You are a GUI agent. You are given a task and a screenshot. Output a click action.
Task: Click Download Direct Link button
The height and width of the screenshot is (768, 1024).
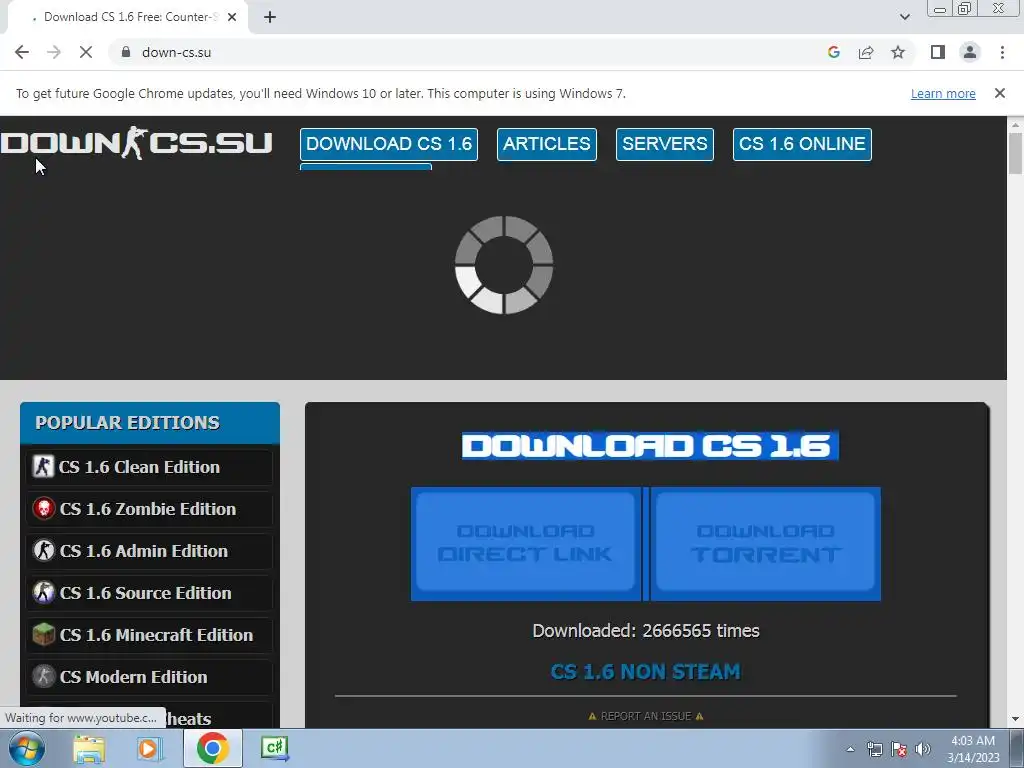click(x=526, y=543)
